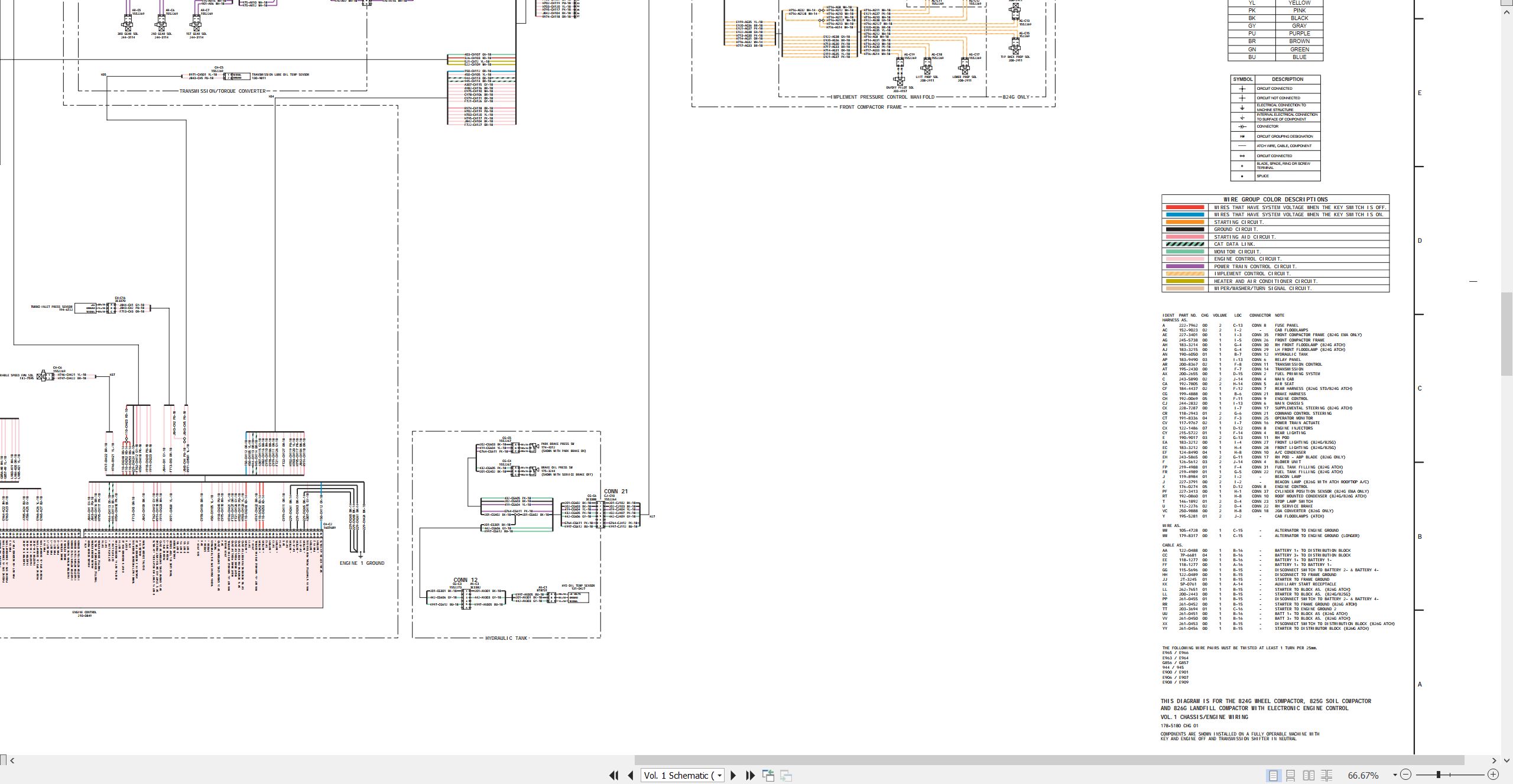Image resolution: width=1513 pixels, height=784 pixels.
Task: Click IMPLEMENT PRESSURE CONTROL MANIFOLD label
Action: coord(883,97)
